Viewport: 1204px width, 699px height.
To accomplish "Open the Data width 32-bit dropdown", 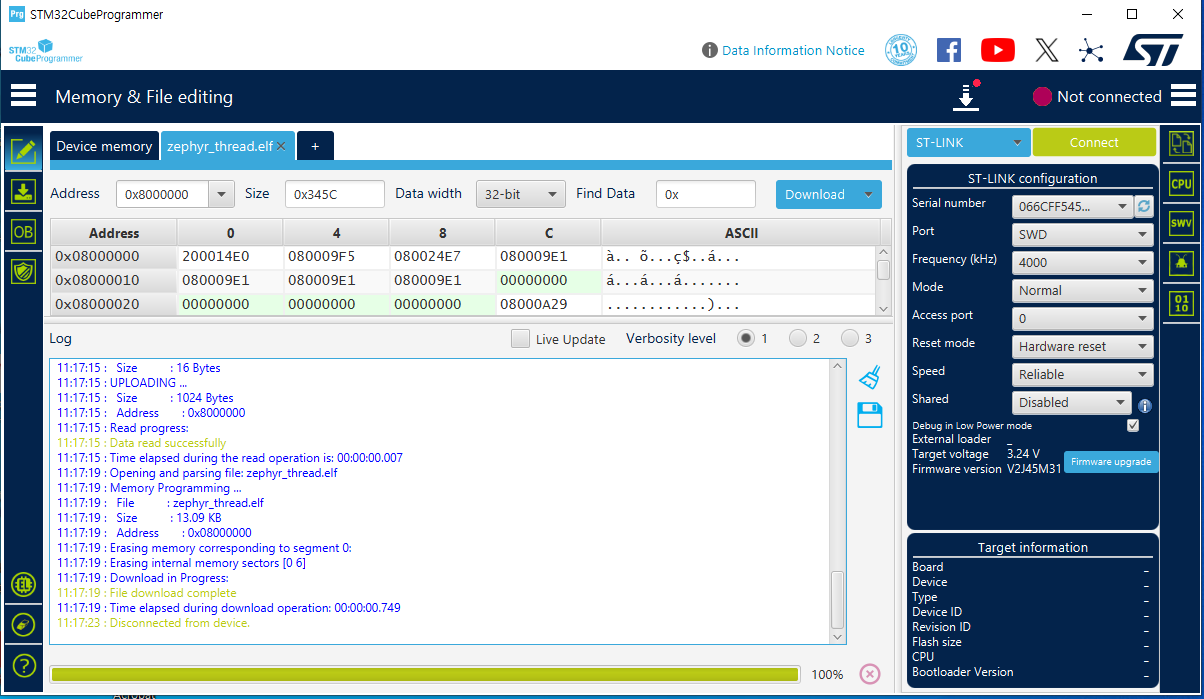I will (520, 194).
